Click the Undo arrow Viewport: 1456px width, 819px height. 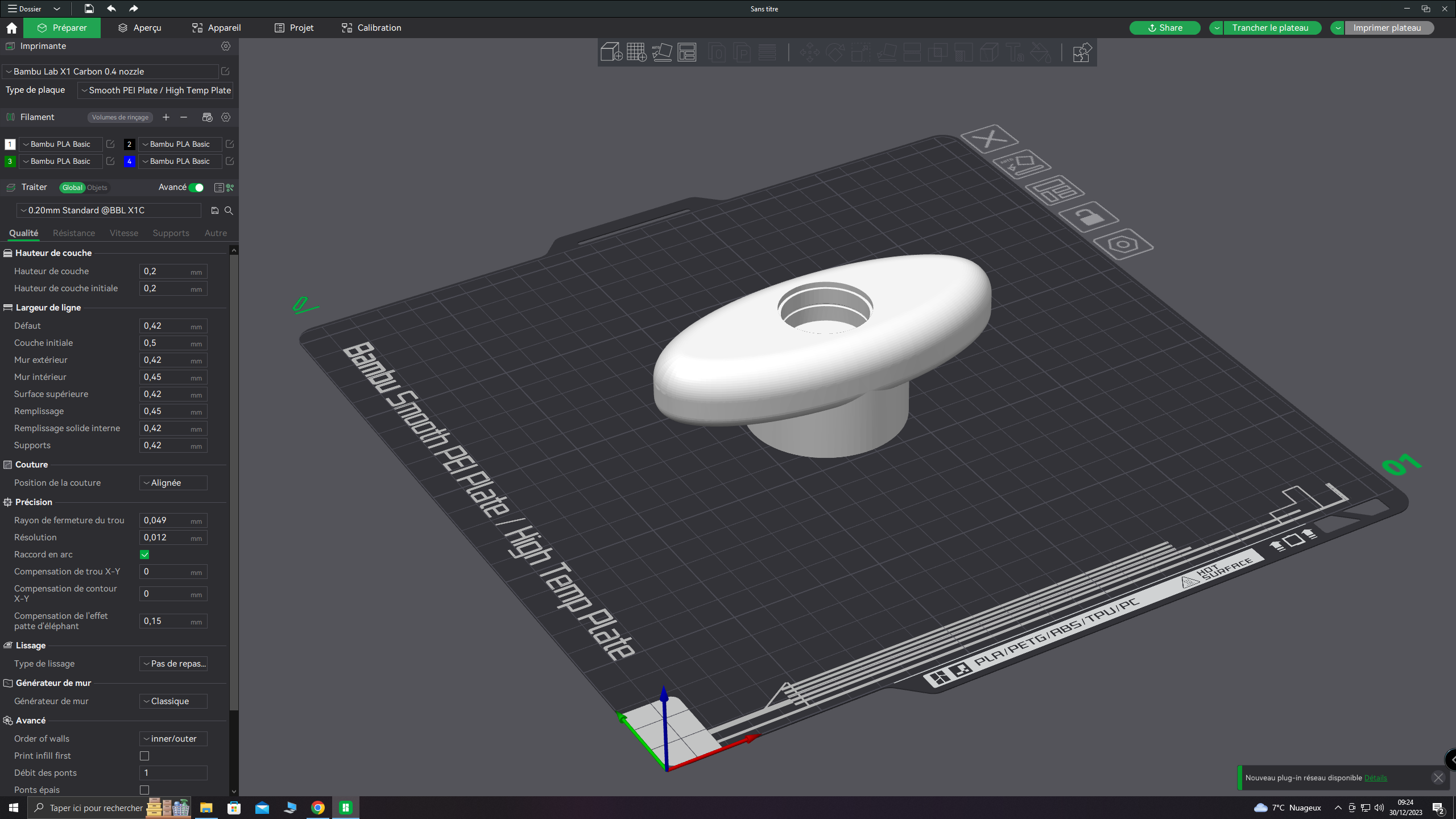tap(111, 9)
